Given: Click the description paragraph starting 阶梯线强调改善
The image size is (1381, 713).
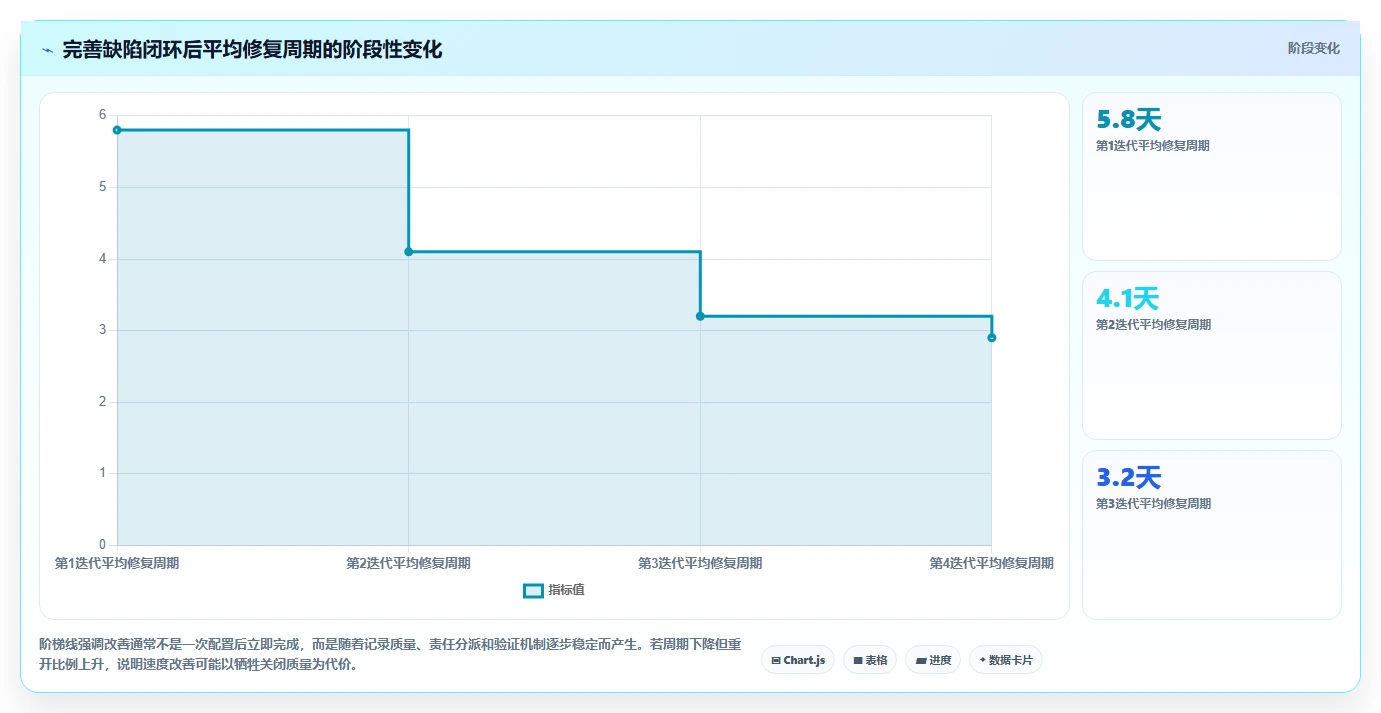Looking at the screenshot, I should point(390,654).
